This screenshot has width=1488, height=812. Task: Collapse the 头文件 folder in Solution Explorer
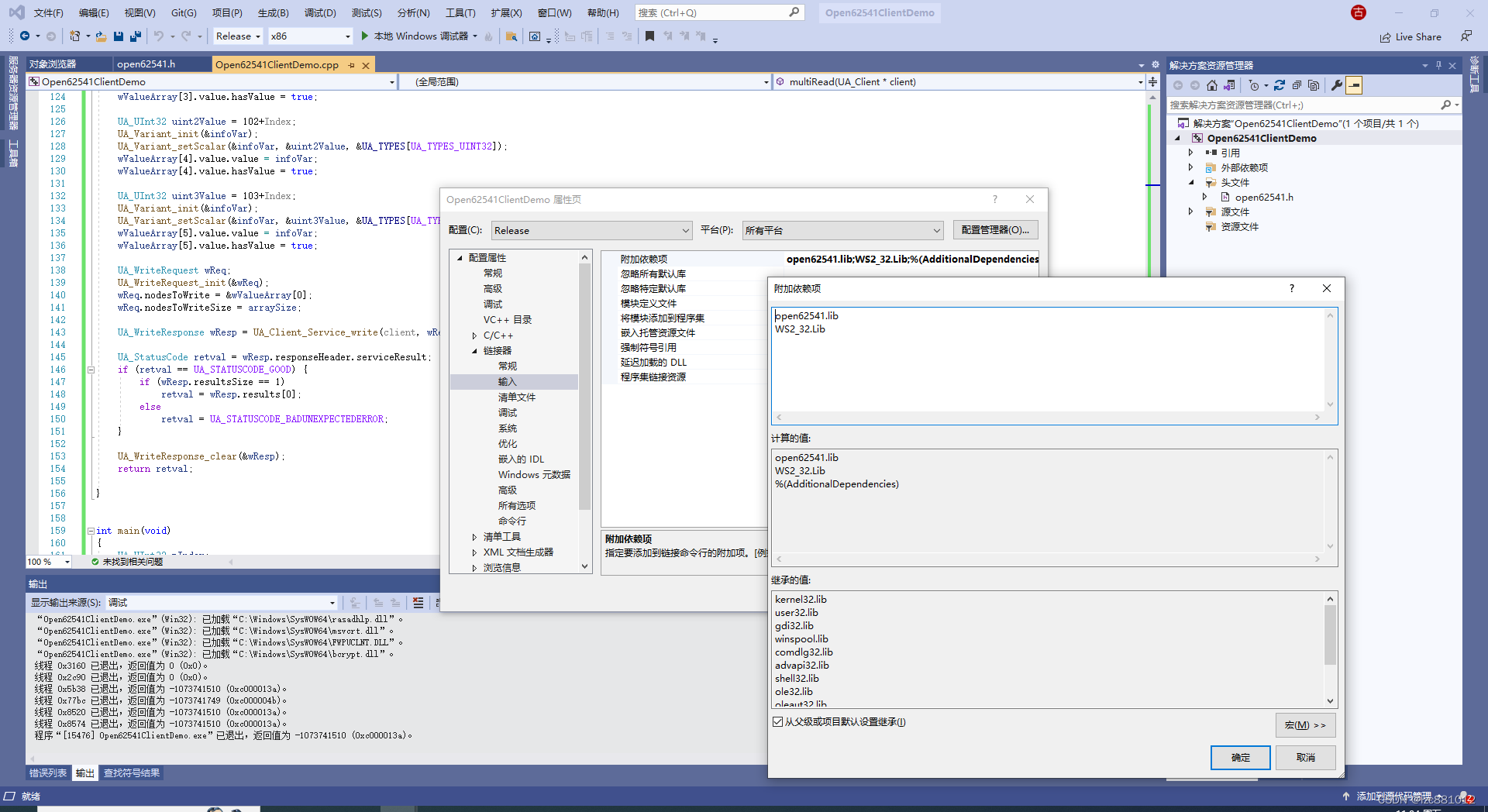pos(1191,182)
